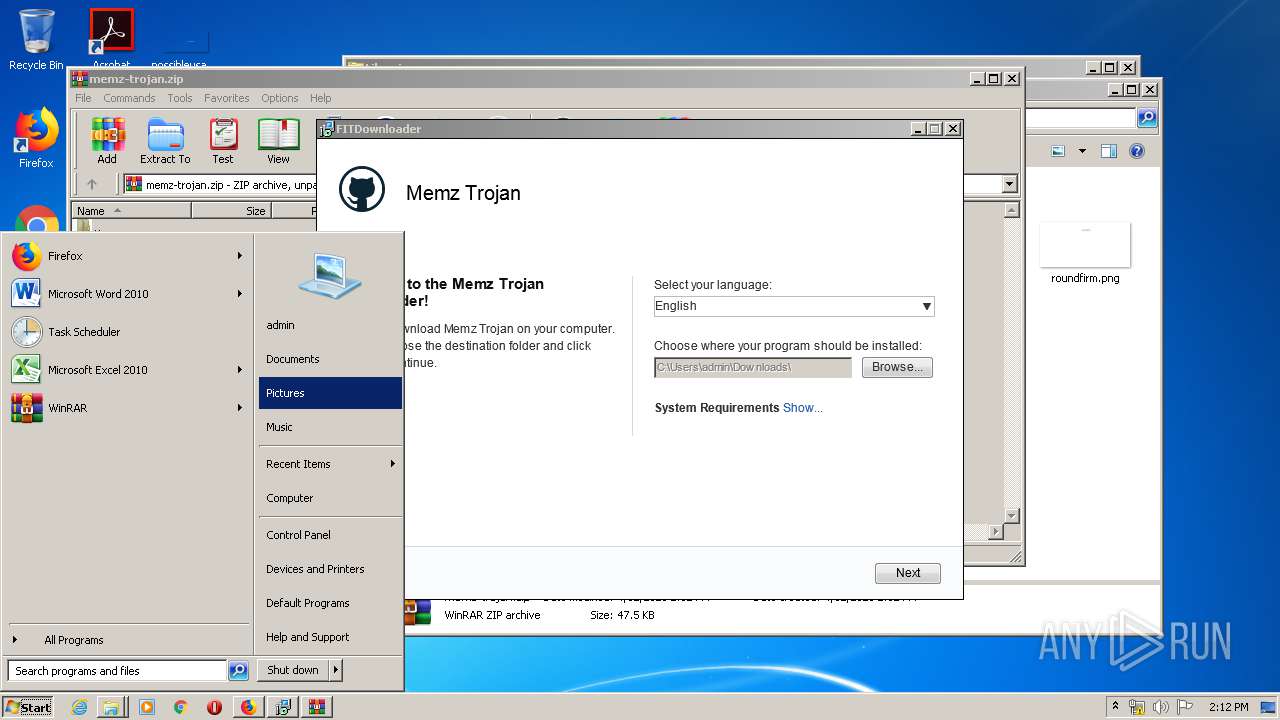Screen dimensions: 1280x720
Task: Open WinRAR File menu
Action: [83, 98]
